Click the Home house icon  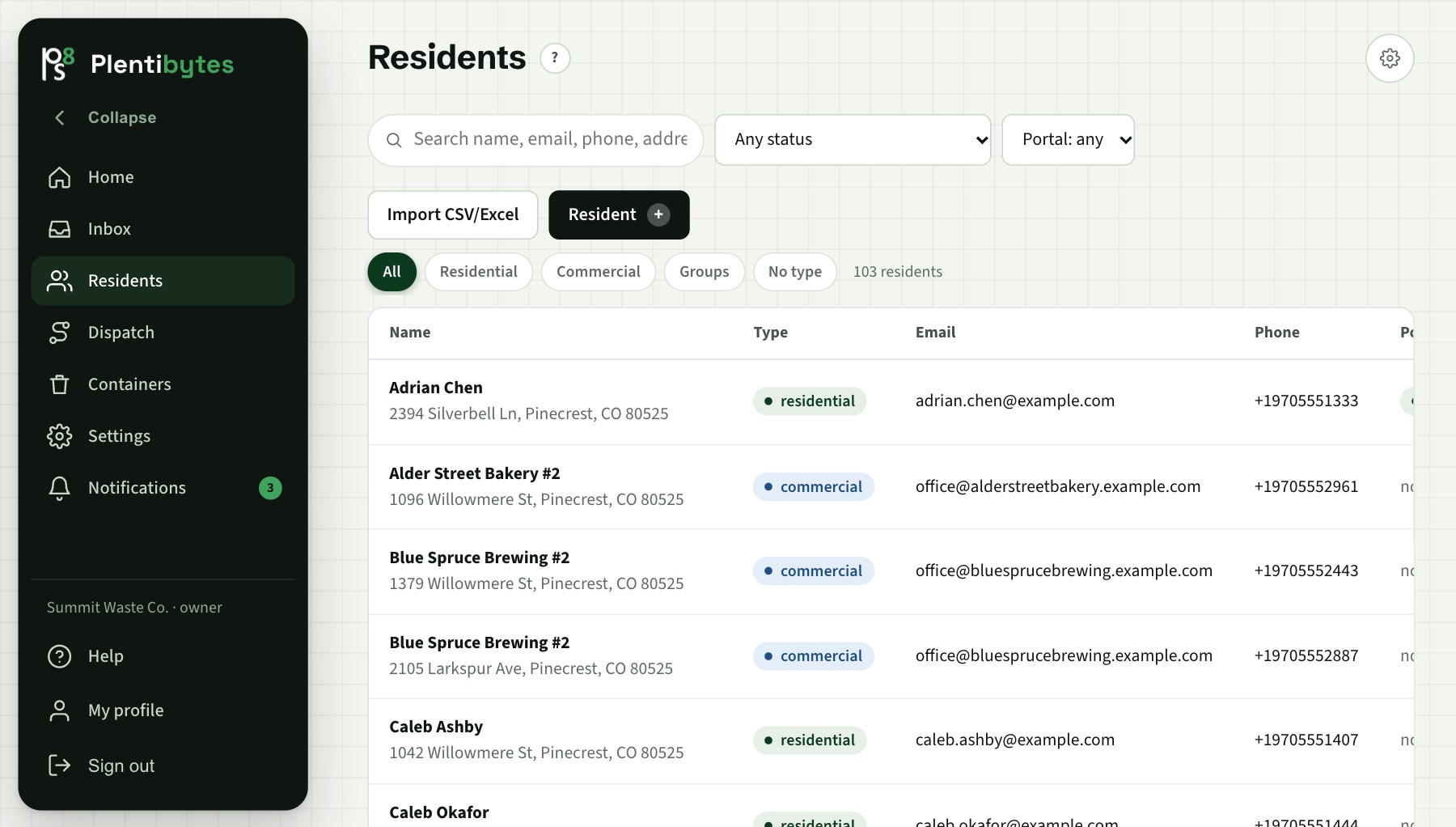[59, 177]
